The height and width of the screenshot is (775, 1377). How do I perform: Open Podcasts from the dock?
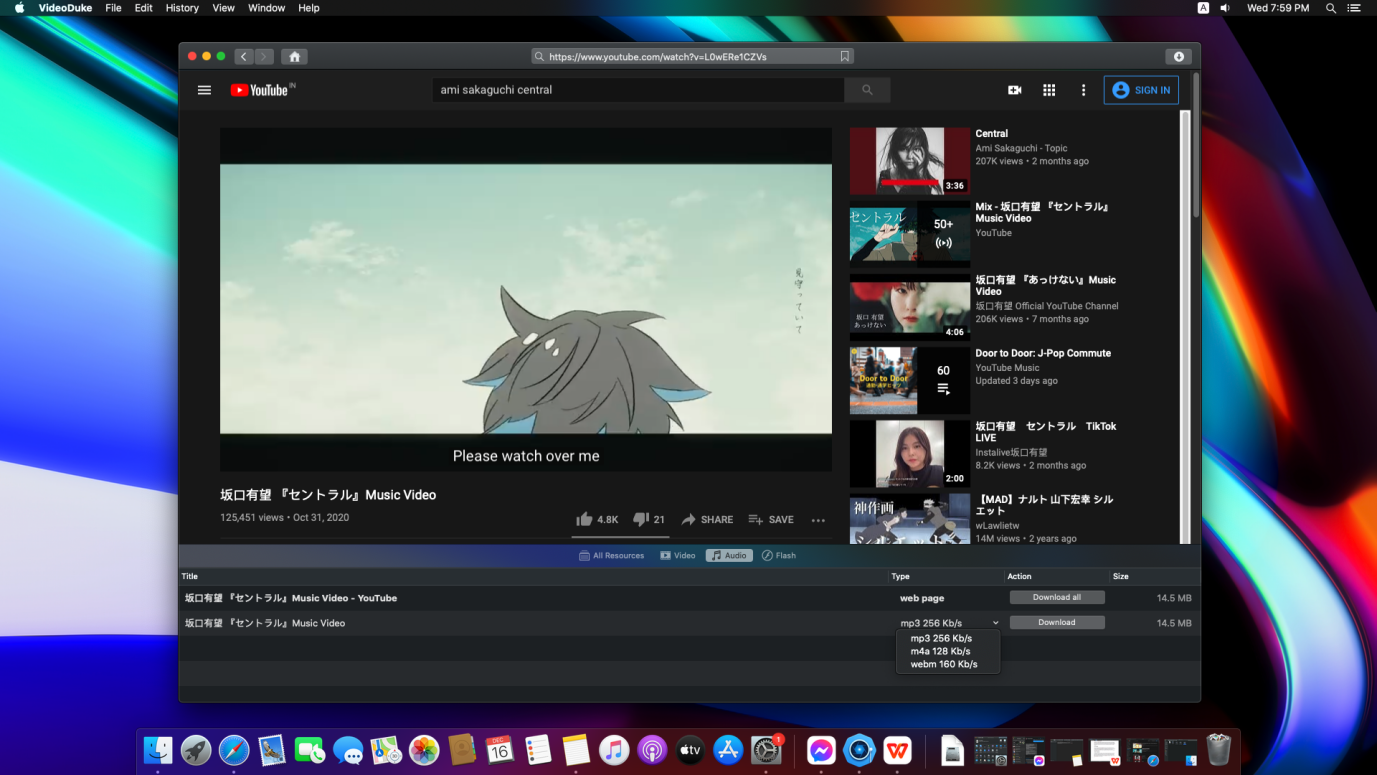coord(652,750)
